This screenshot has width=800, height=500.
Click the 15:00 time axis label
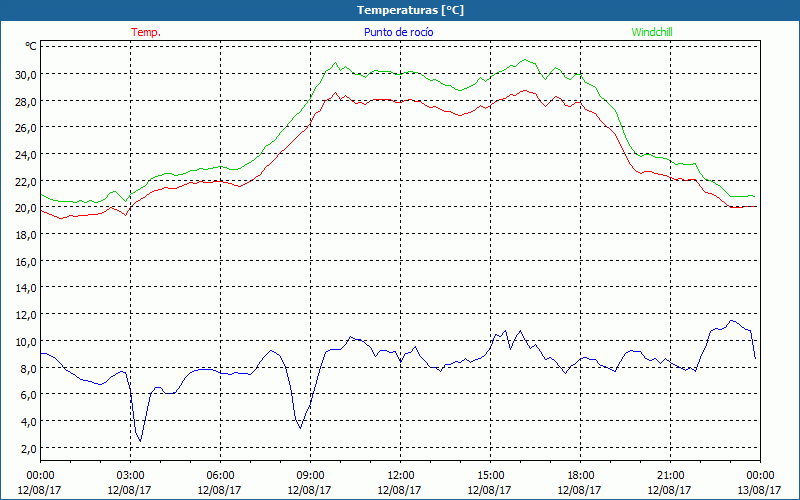pyautogui.click(x=490, y=476)
